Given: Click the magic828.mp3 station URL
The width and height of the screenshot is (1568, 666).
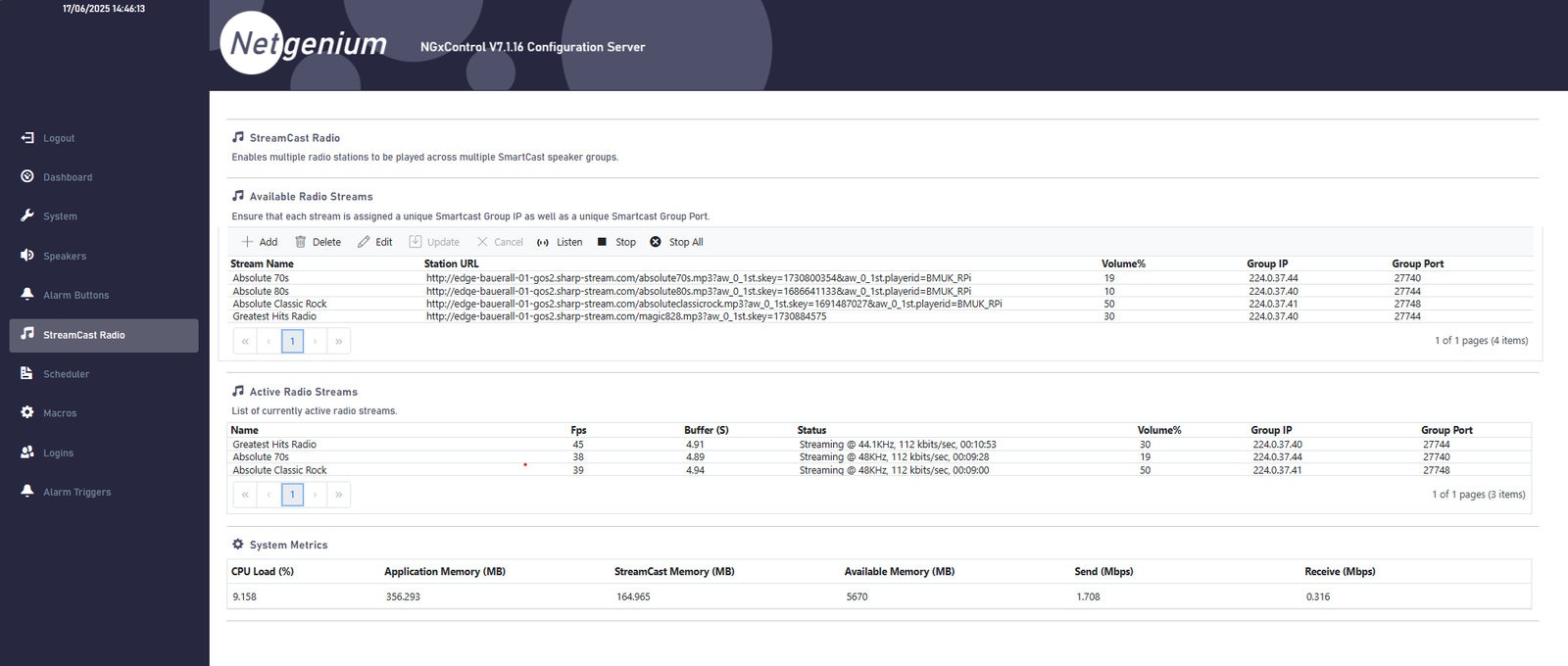Looking at the screenshot, I should [626, 316].
